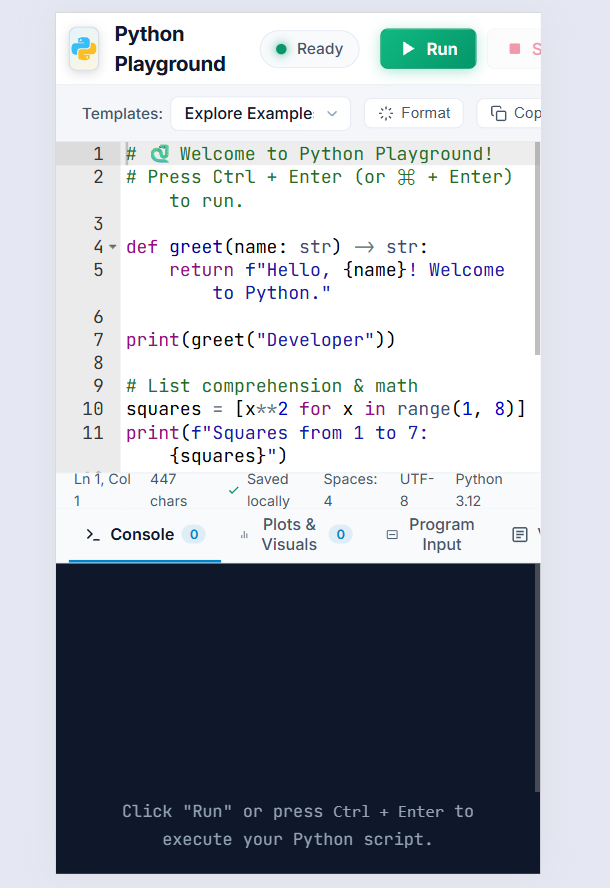
Task: Click line number 7 in the gutter
Action: 99,340
